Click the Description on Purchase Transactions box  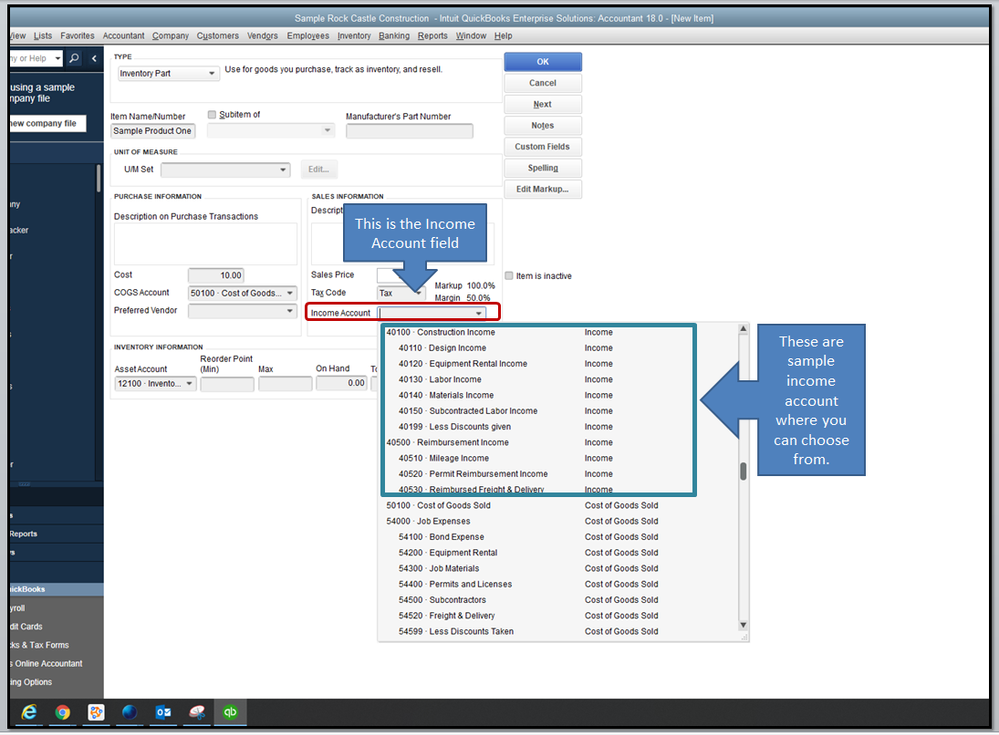(x=205, y=243)
